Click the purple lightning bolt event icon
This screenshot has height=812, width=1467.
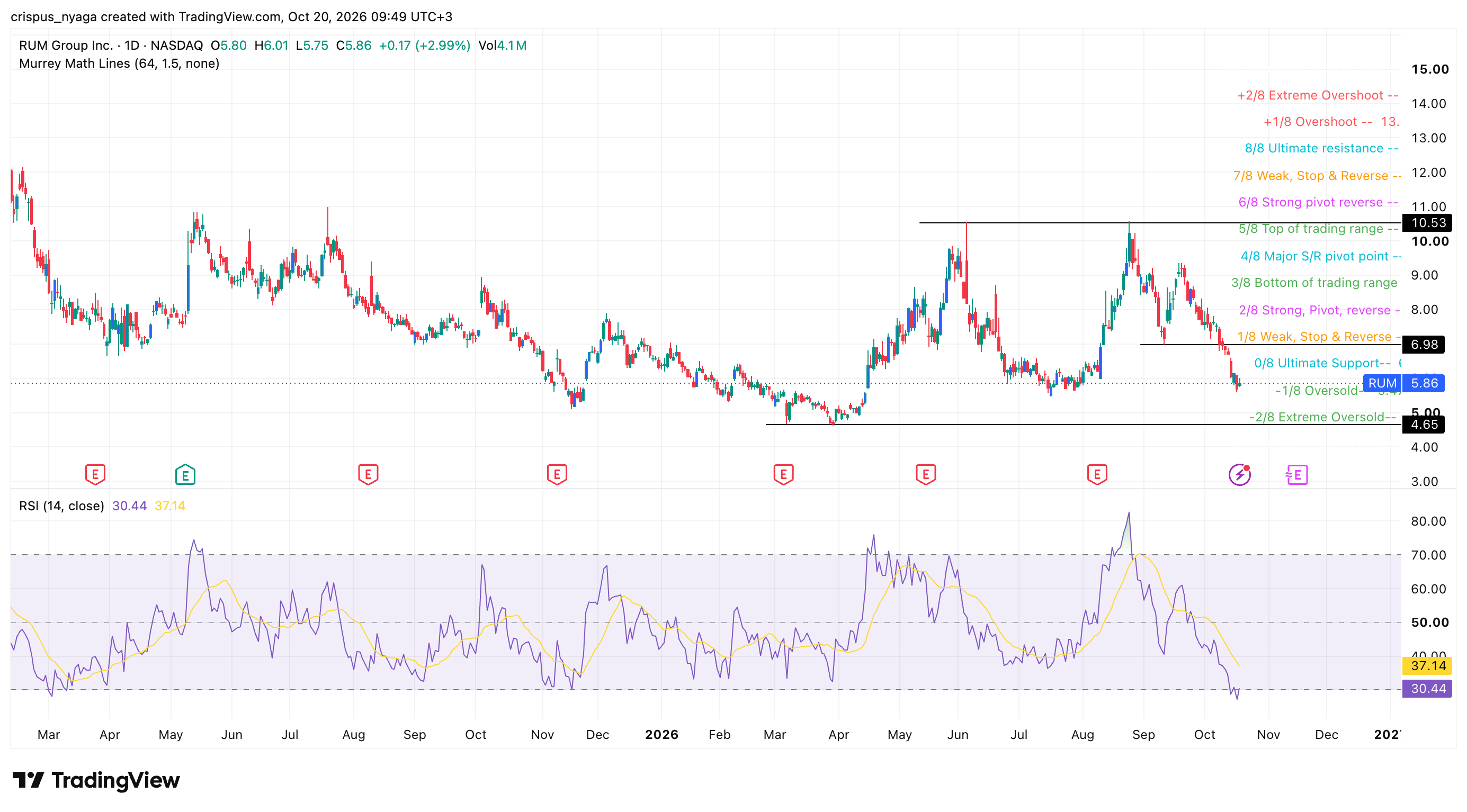coord(1239,475)
